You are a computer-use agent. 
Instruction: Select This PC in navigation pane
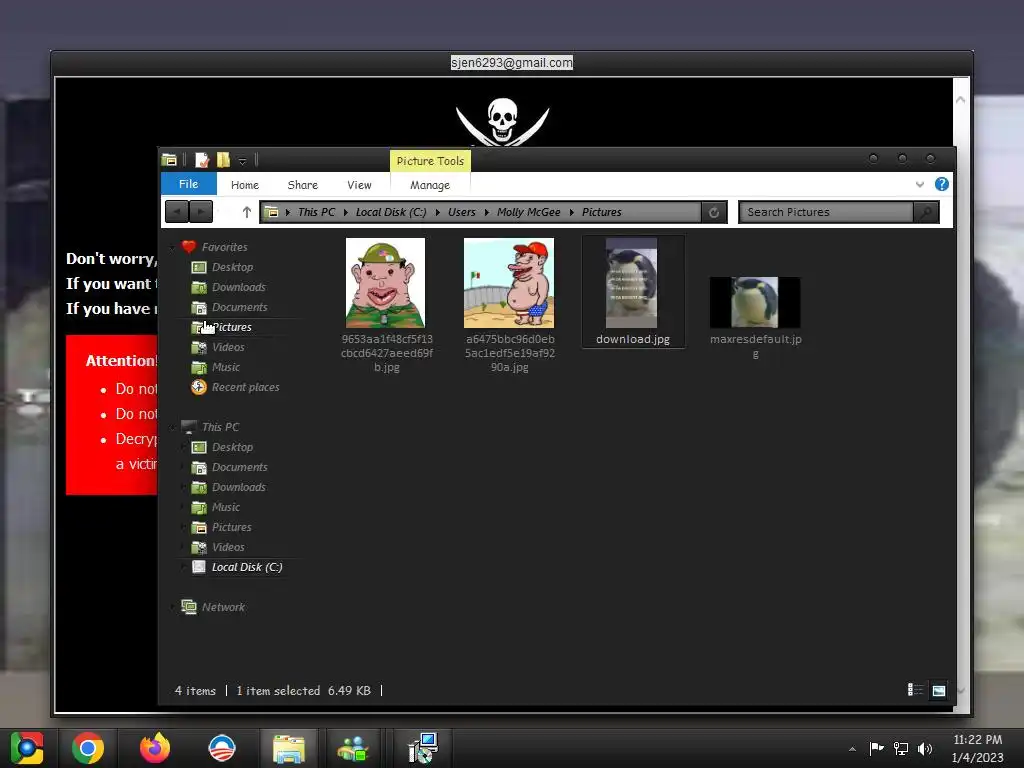point(220,427)
